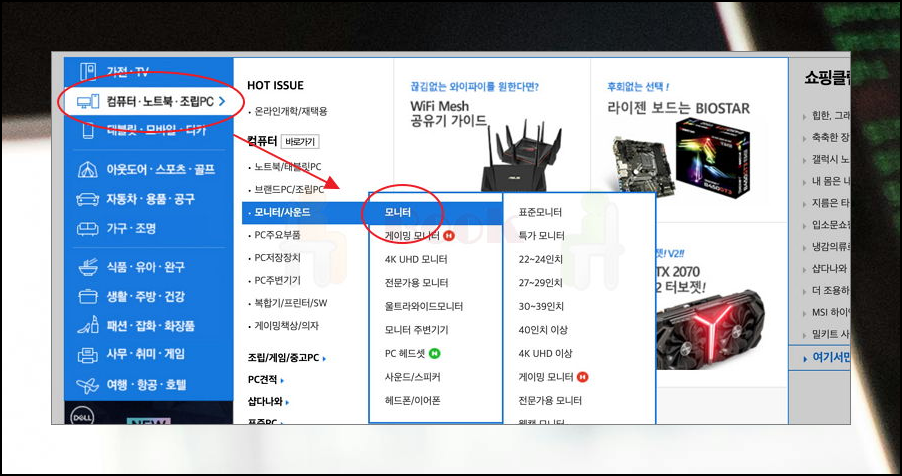Image resolution: width=902 pixels, height=476 pixels.
Task: Select highlighted 모니터 in flyout
Action: click(x=398, y=212)
